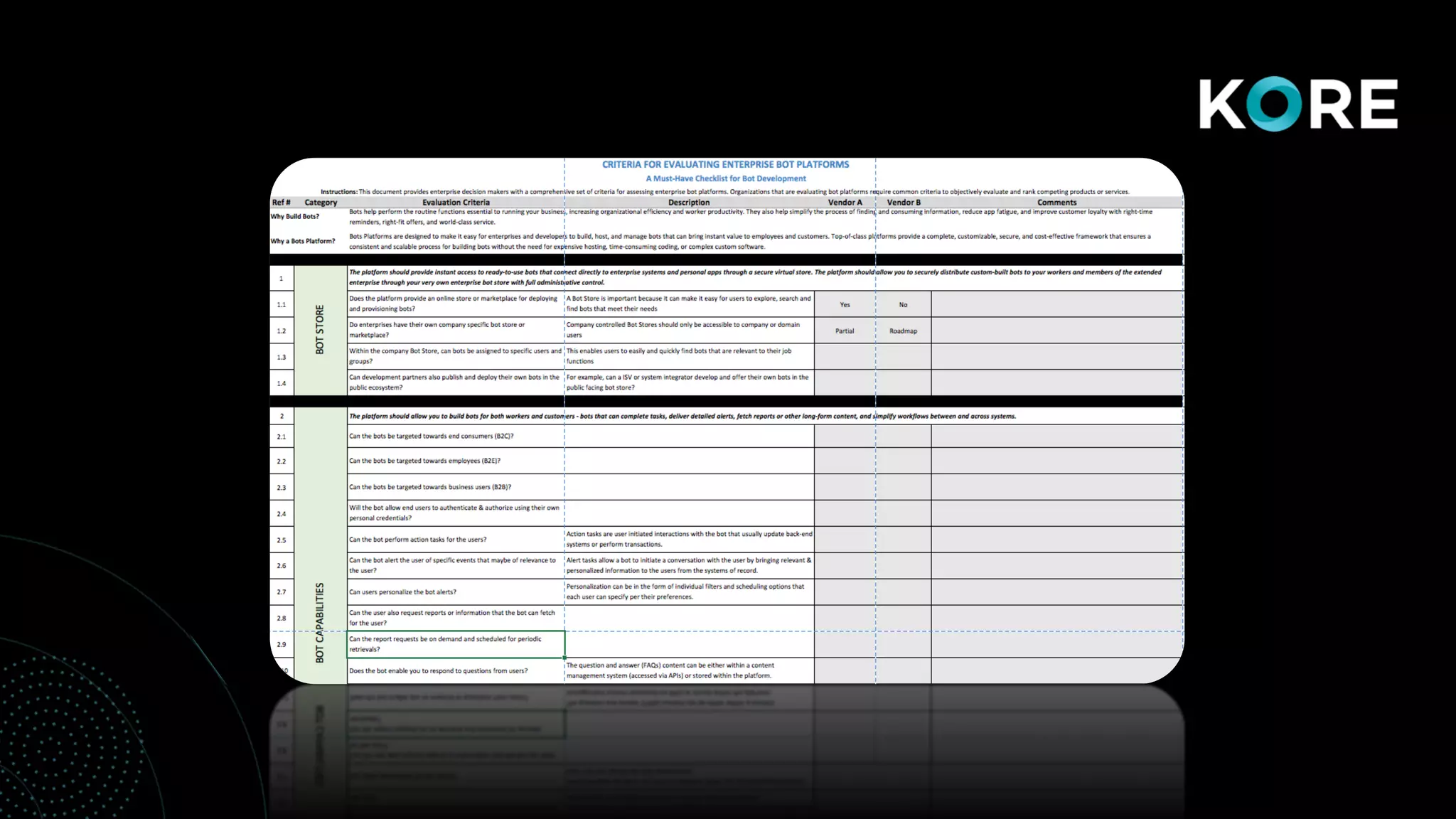Image resolution: width=1456 pixels, height=819 pixels.
Task: Click the Comments column header
Action: point(1056,203)
